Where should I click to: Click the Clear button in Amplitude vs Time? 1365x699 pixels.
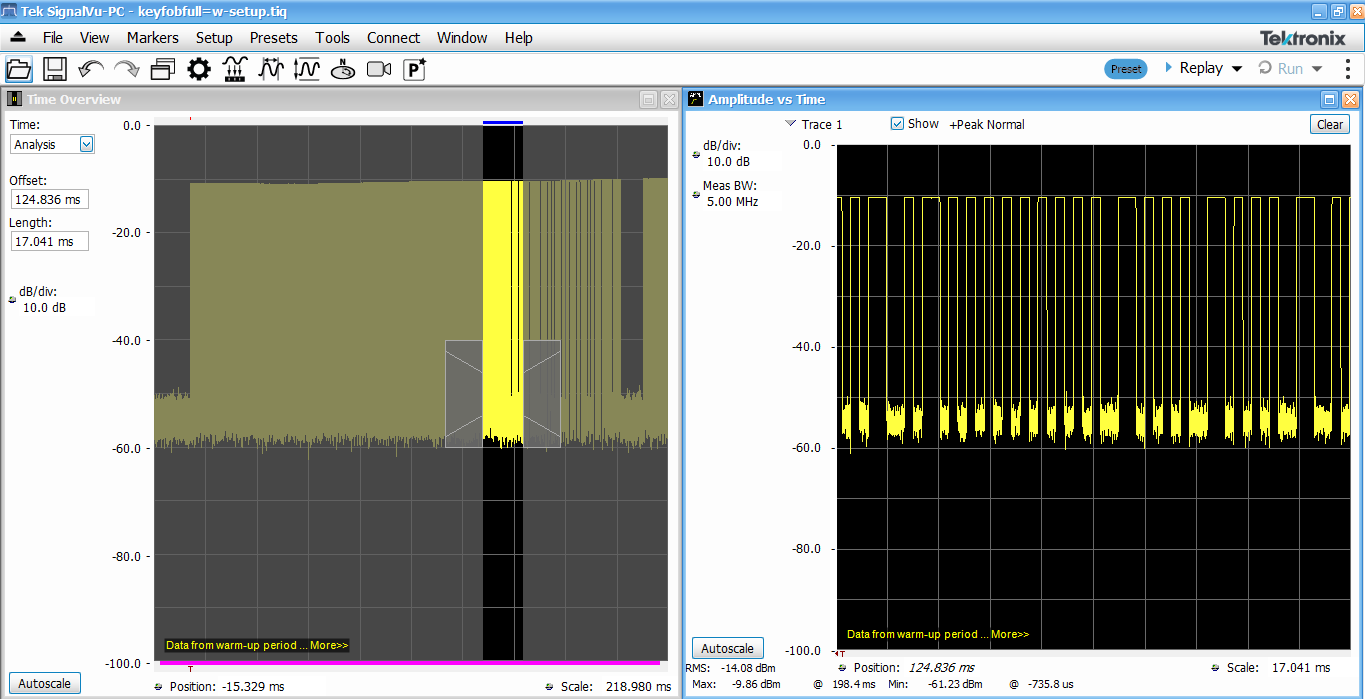tap(1329, 124)
